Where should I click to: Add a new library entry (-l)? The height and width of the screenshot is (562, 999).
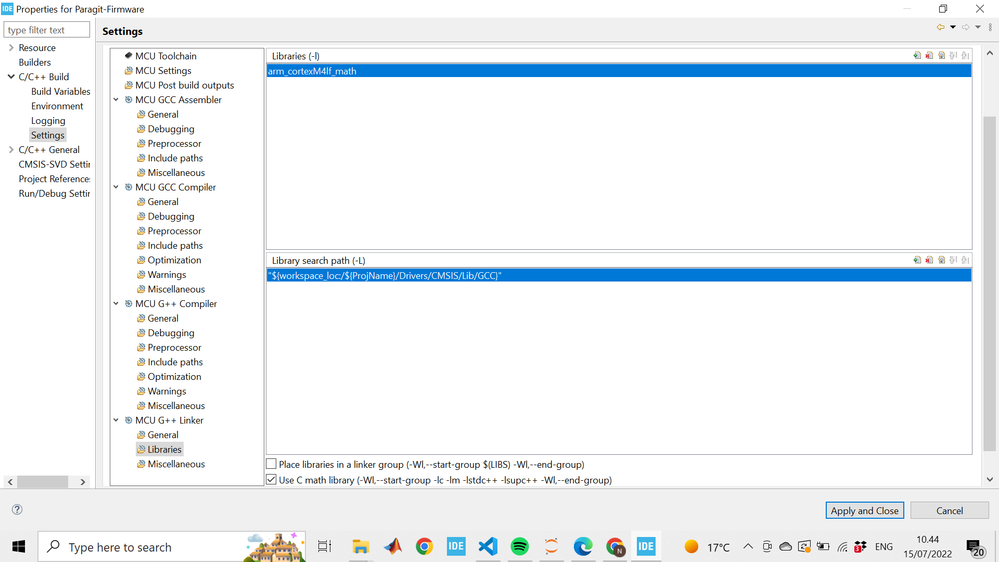(x=917, y=56)
